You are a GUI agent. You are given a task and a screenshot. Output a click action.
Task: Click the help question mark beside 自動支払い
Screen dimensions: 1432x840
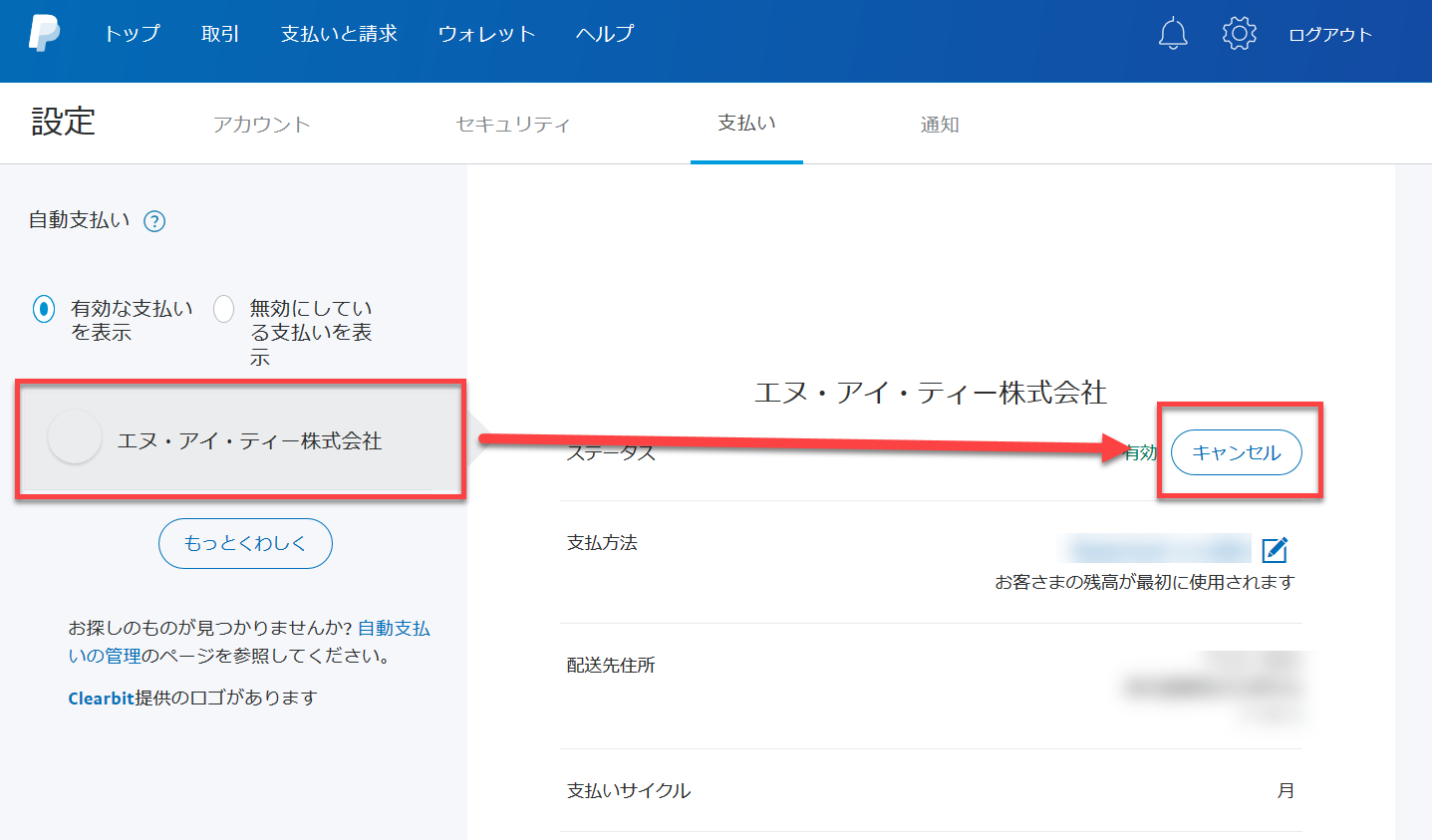154,221
